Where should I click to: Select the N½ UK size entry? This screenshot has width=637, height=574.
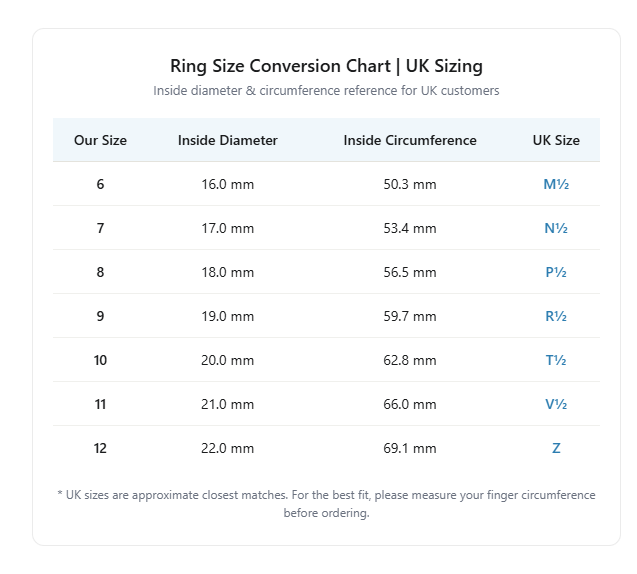point(556,228)
